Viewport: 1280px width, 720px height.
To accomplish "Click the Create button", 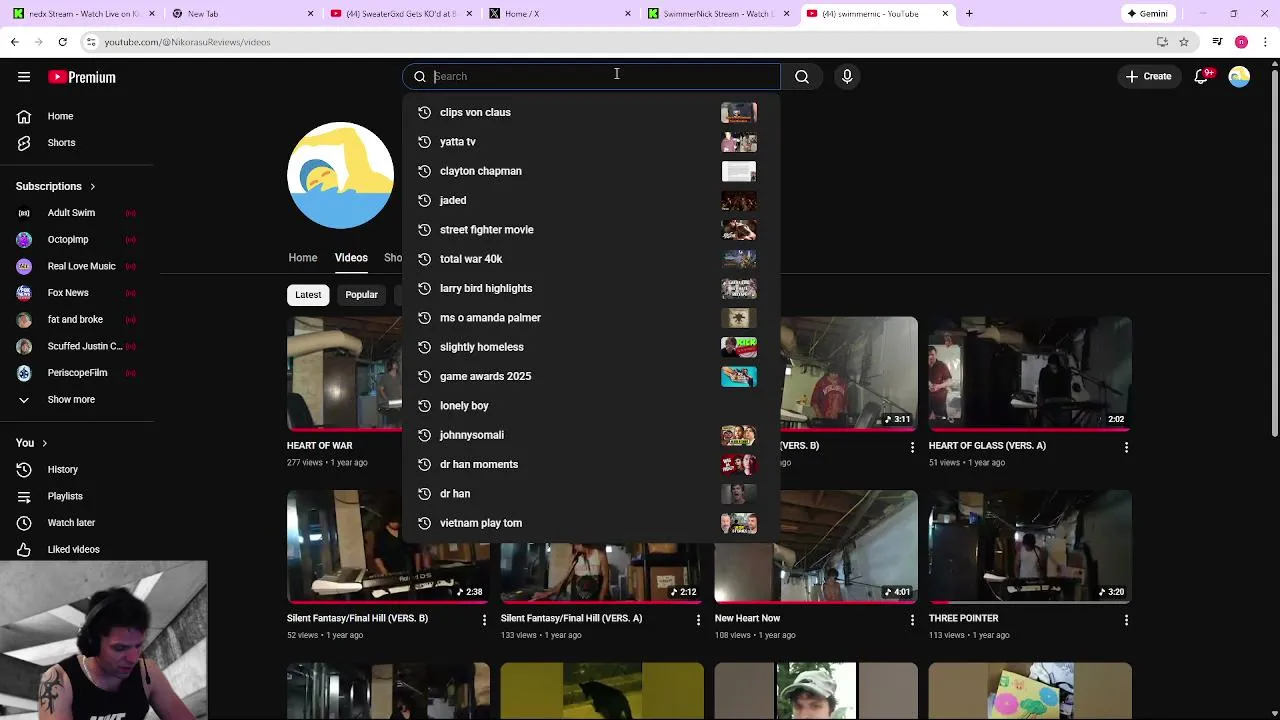I will click(1148, 76).
